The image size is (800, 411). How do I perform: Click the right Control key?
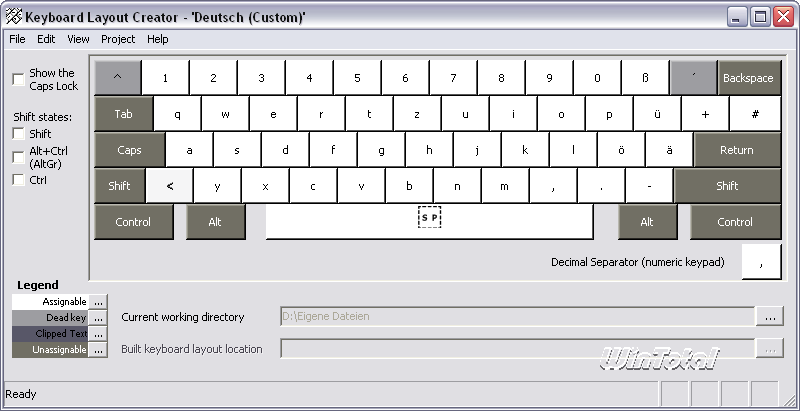(x=735, y=222)
